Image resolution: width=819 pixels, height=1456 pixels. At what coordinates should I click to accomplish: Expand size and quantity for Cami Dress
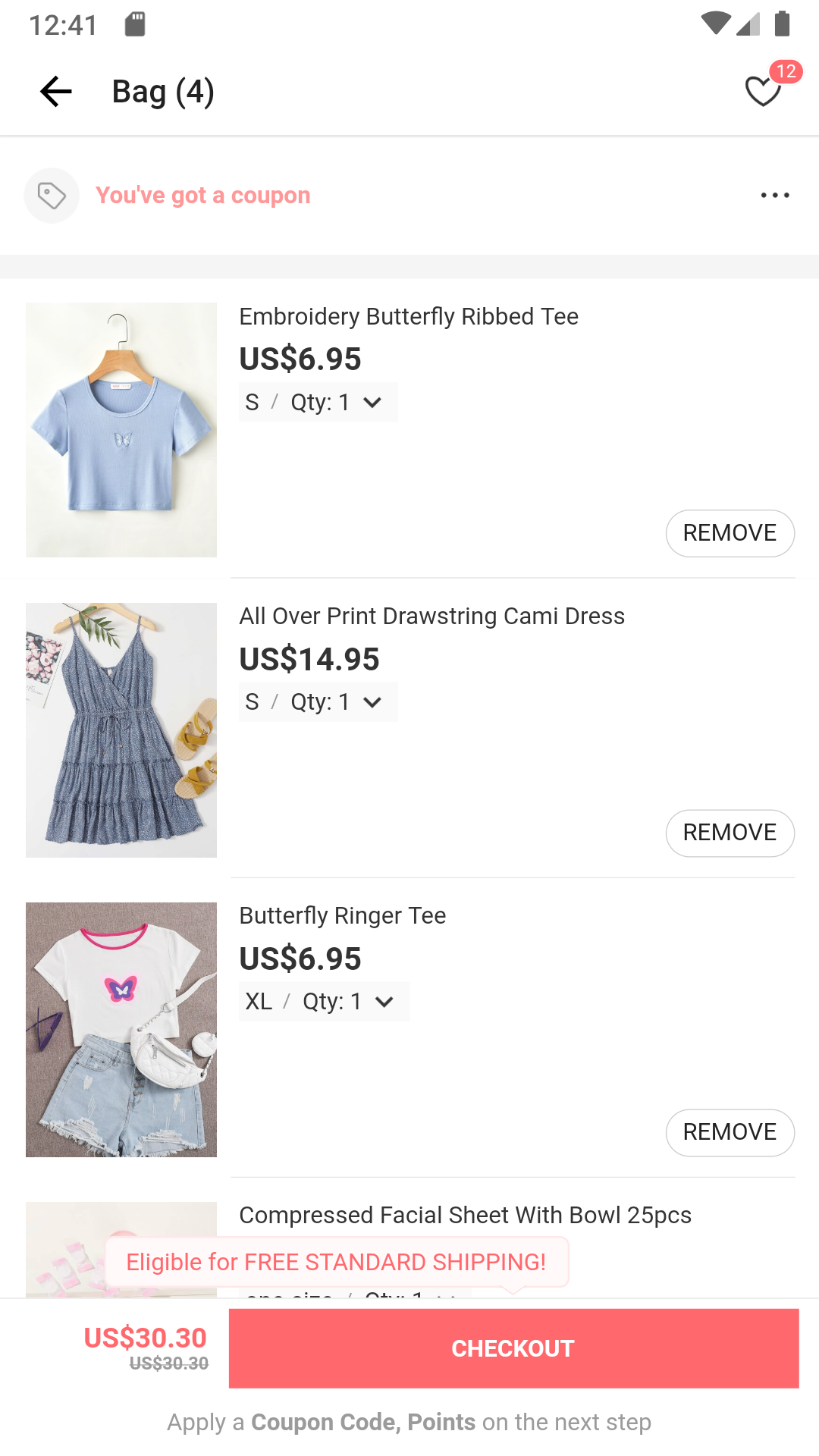pyautogui.click(x=318, y=702)
